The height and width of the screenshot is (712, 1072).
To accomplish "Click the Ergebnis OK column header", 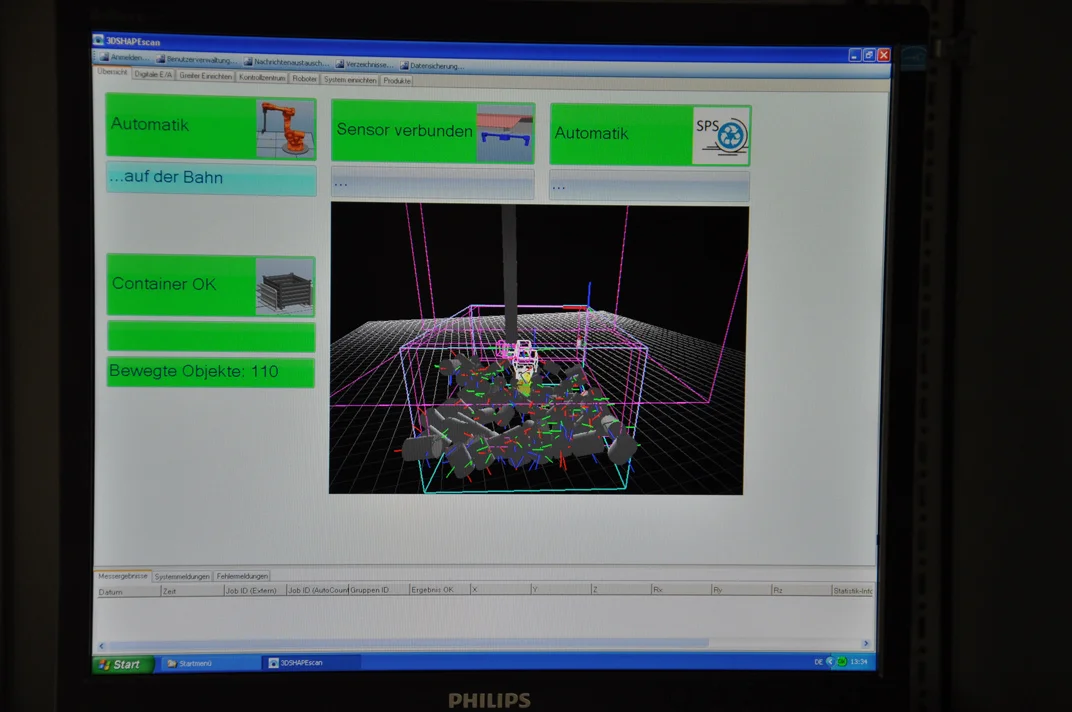I will pyautogui.click(x=440, y=589).
